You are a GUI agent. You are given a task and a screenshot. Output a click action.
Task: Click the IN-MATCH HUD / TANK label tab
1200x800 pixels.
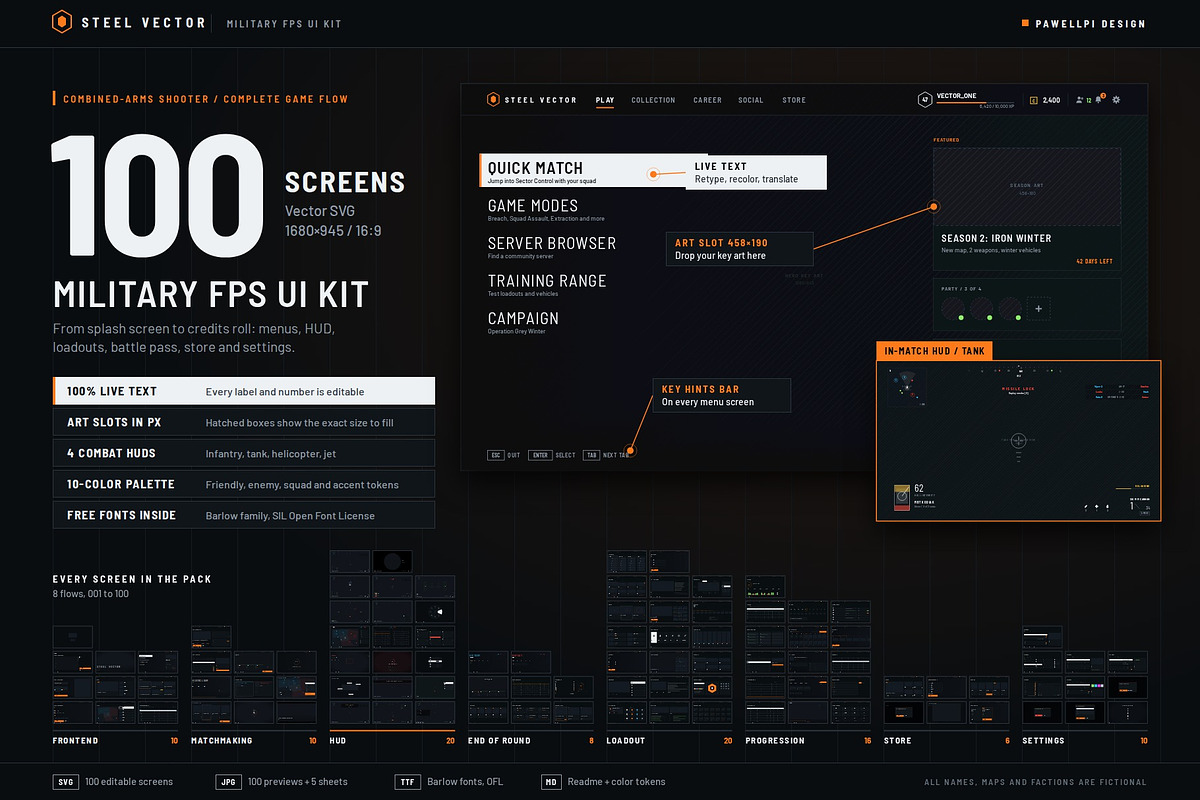(934, 351)
